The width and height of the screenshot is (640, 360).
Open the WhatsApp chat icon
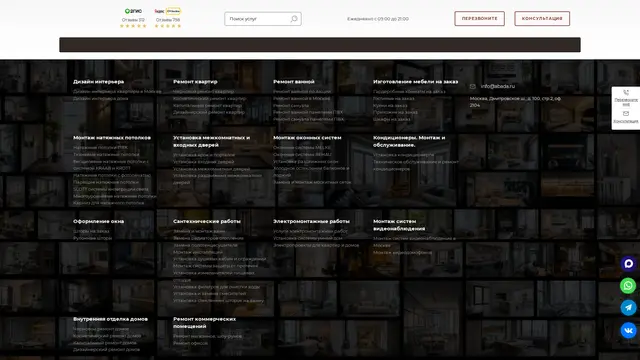(628, 285)
